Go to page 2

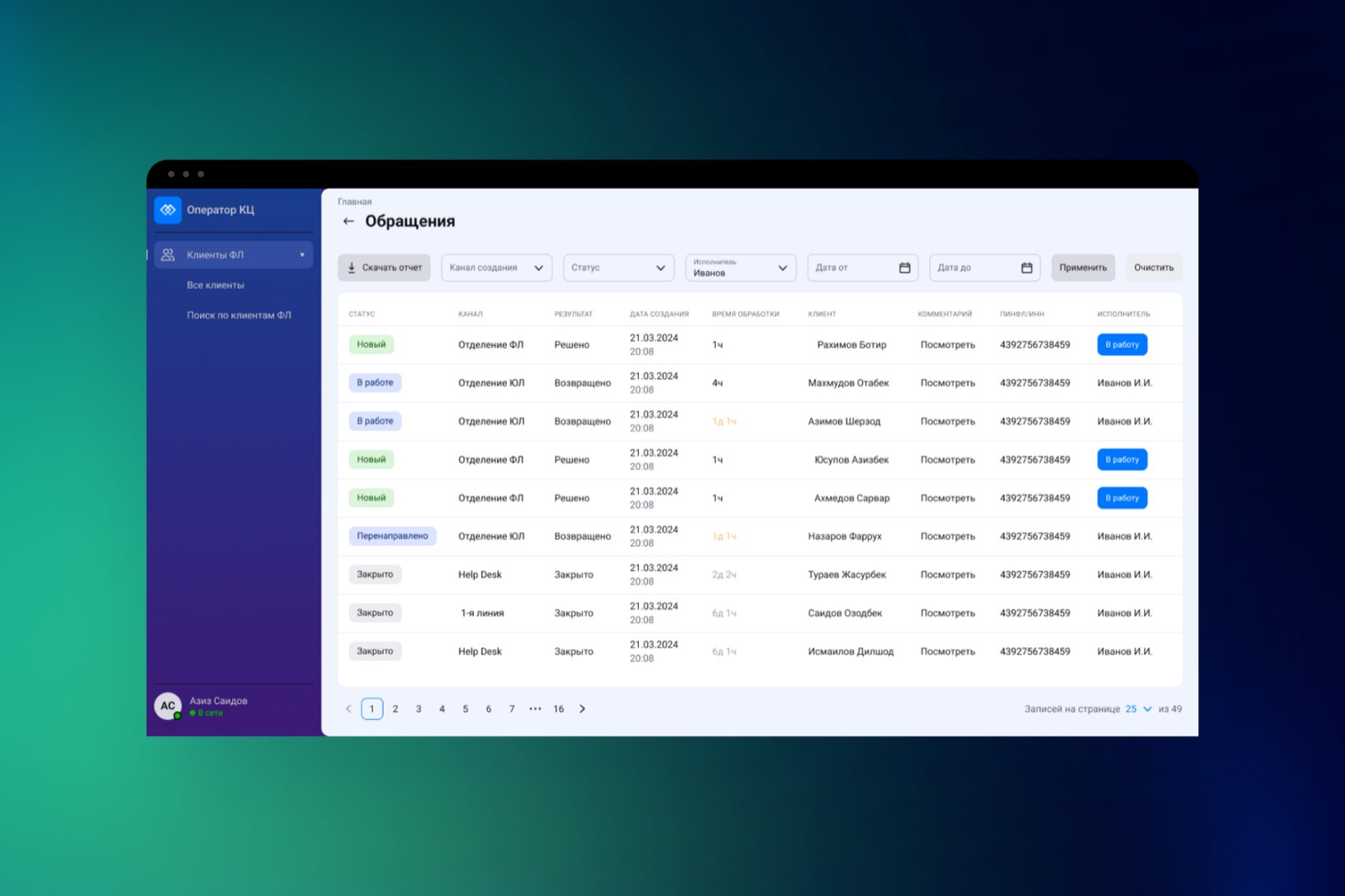point(395,709)
